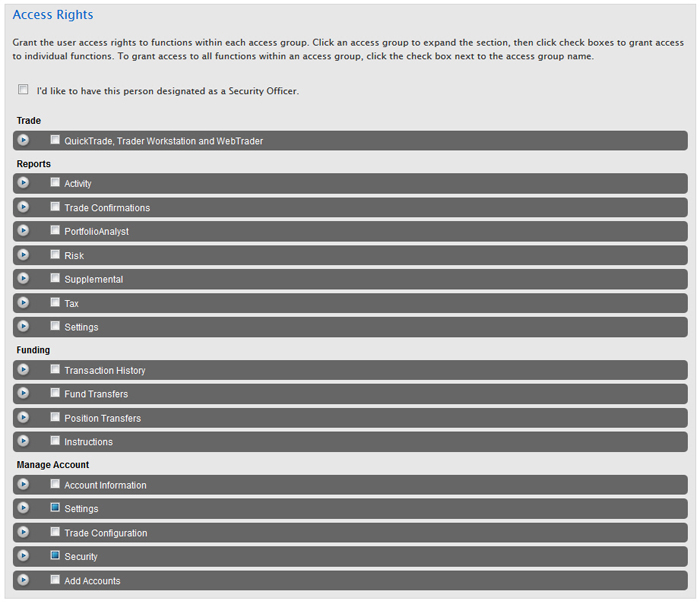Click the arrow icon next to Supplemental
This screenshot has height=604, width=700.
pos(23,279)
